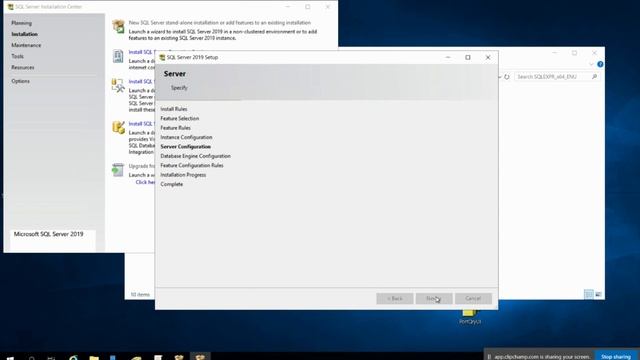Select the Maintenance tab in Installation Center
Image resolution: width=640 pixels, height=360 pixels.
(26, 45)
